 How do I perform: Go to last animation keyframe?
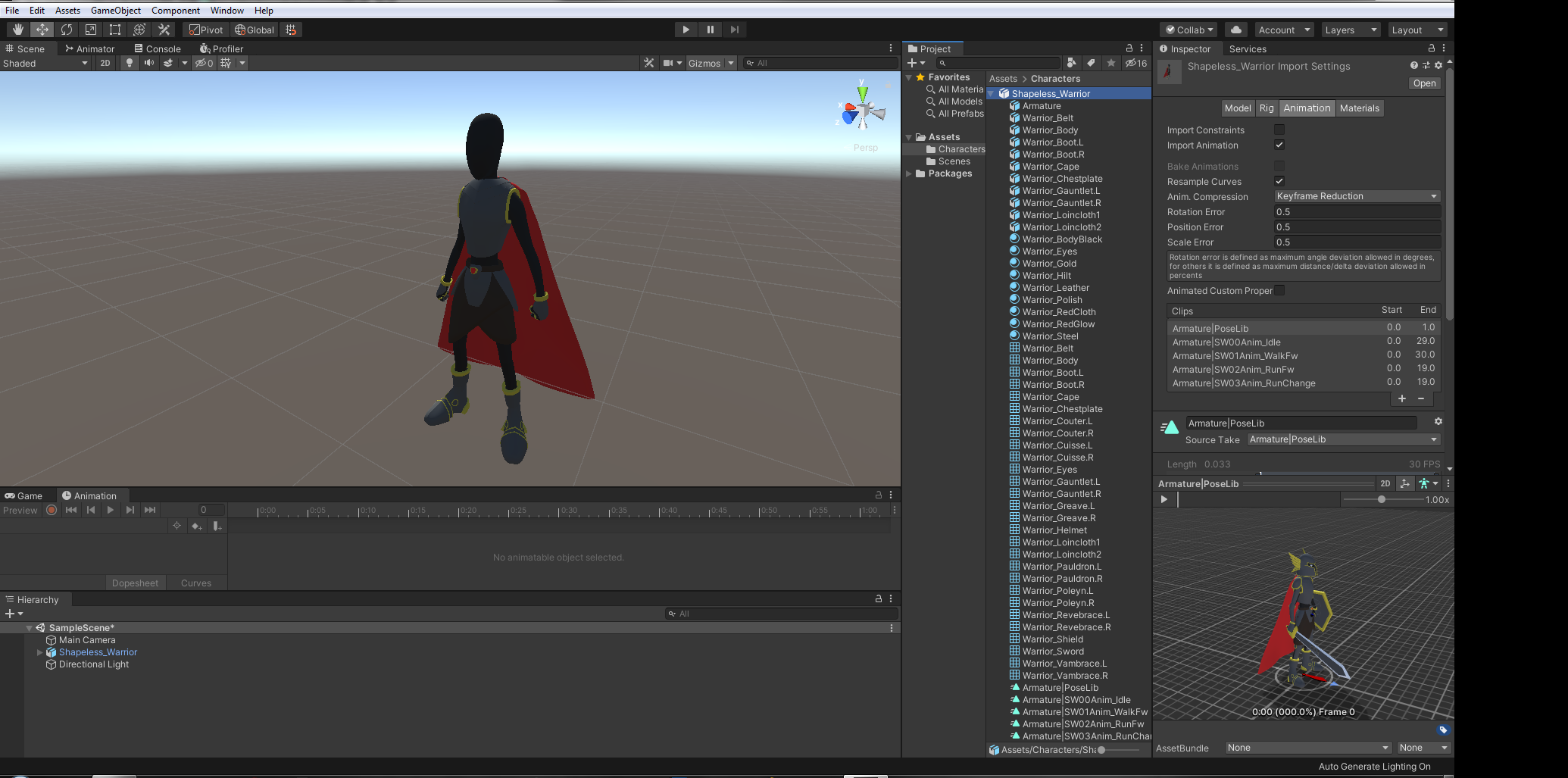150,510
